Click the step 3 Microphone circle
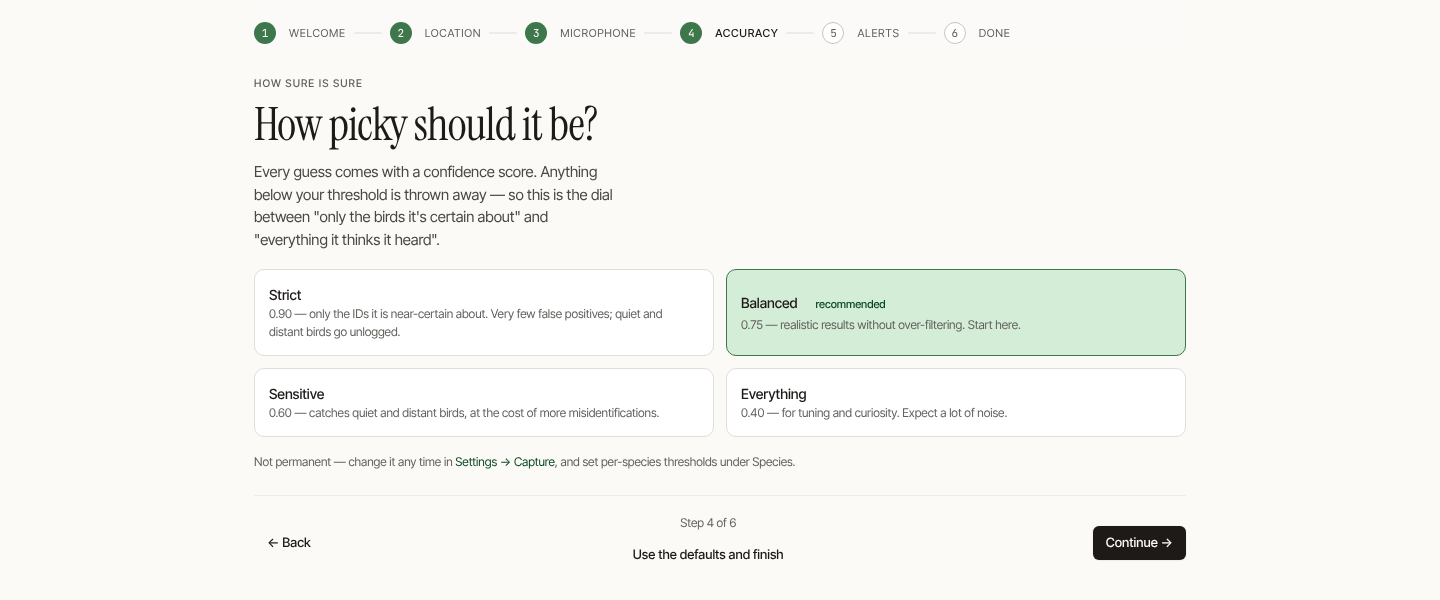Viewport: 1440px width, 600px height. (536, 33)
